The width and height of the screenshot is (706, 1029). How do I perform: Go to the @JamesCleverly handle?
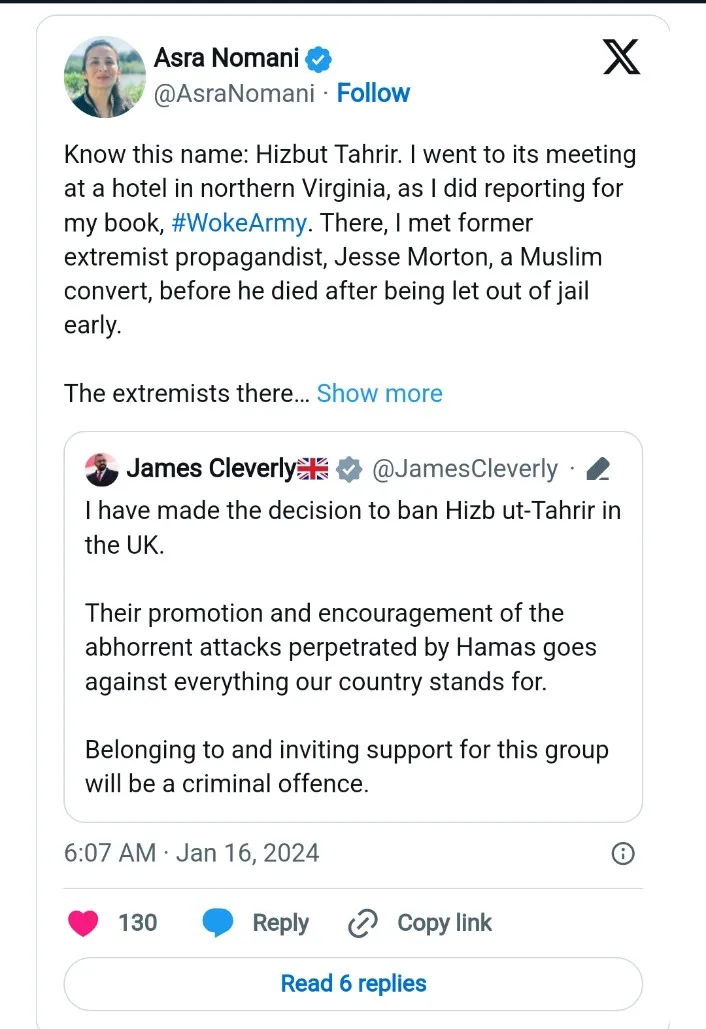(465, 468)
